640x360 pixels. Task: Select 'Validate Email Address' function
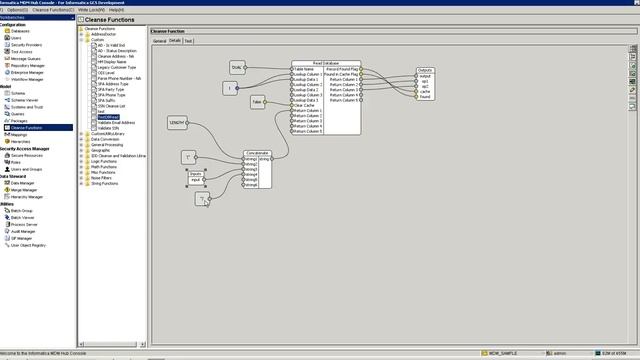116,123
